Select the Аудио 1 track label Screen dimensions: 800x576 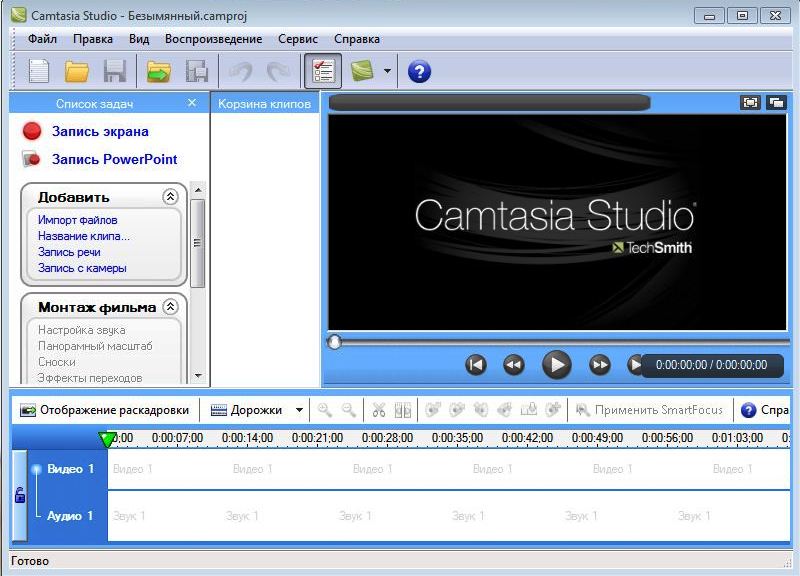click(70, 516)
